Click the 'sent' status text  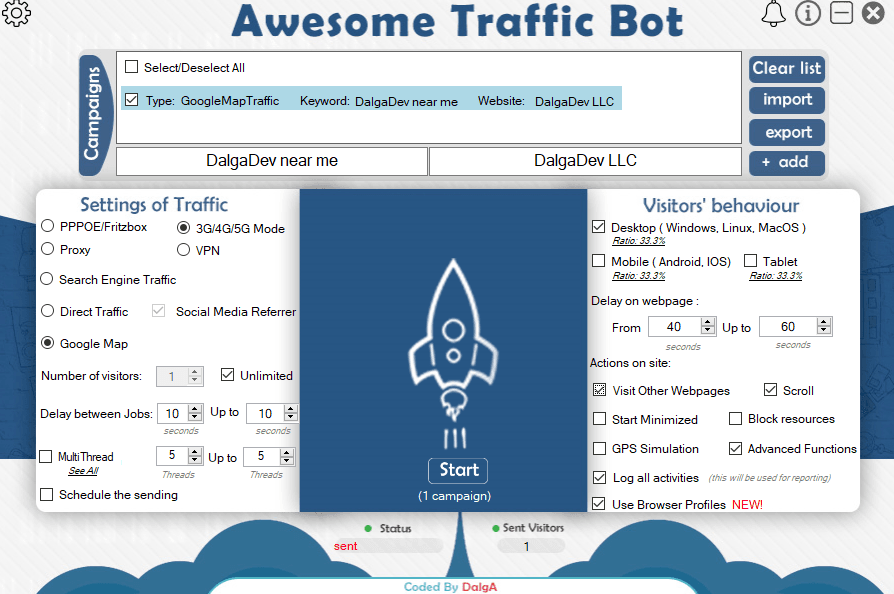click(346, 546)
